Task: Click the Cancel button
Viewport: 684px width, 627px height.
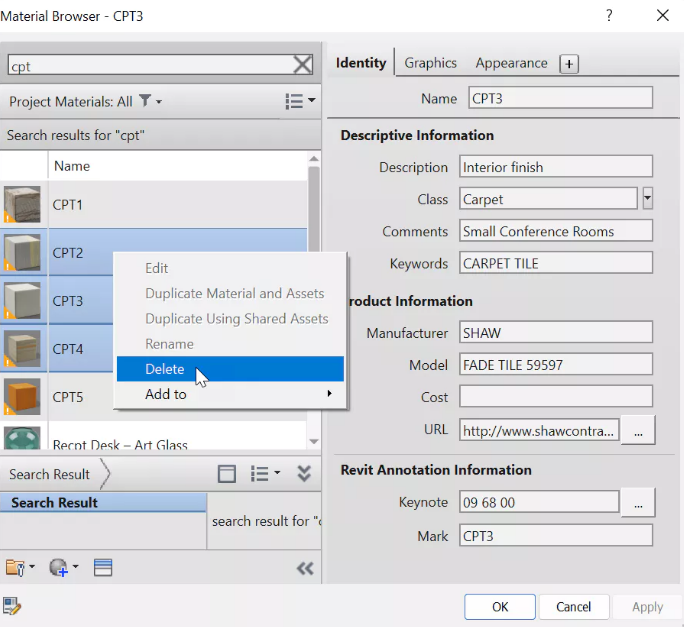Action: pos(574,606)
